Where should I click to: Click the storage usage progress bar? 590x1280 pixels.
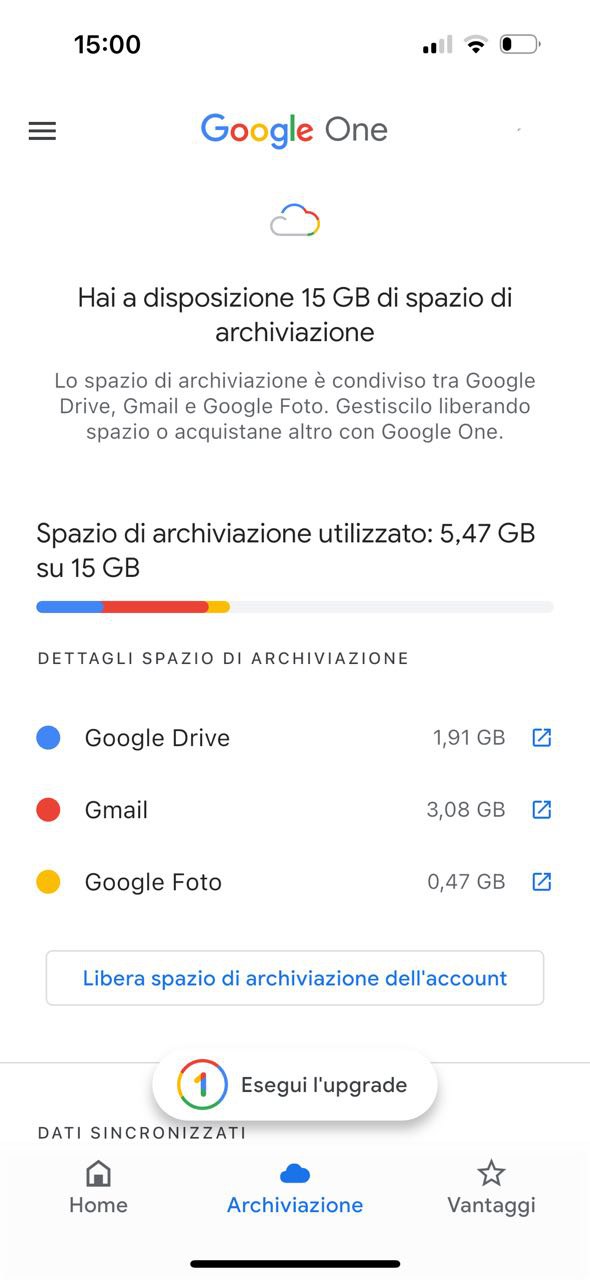[294, 607]
